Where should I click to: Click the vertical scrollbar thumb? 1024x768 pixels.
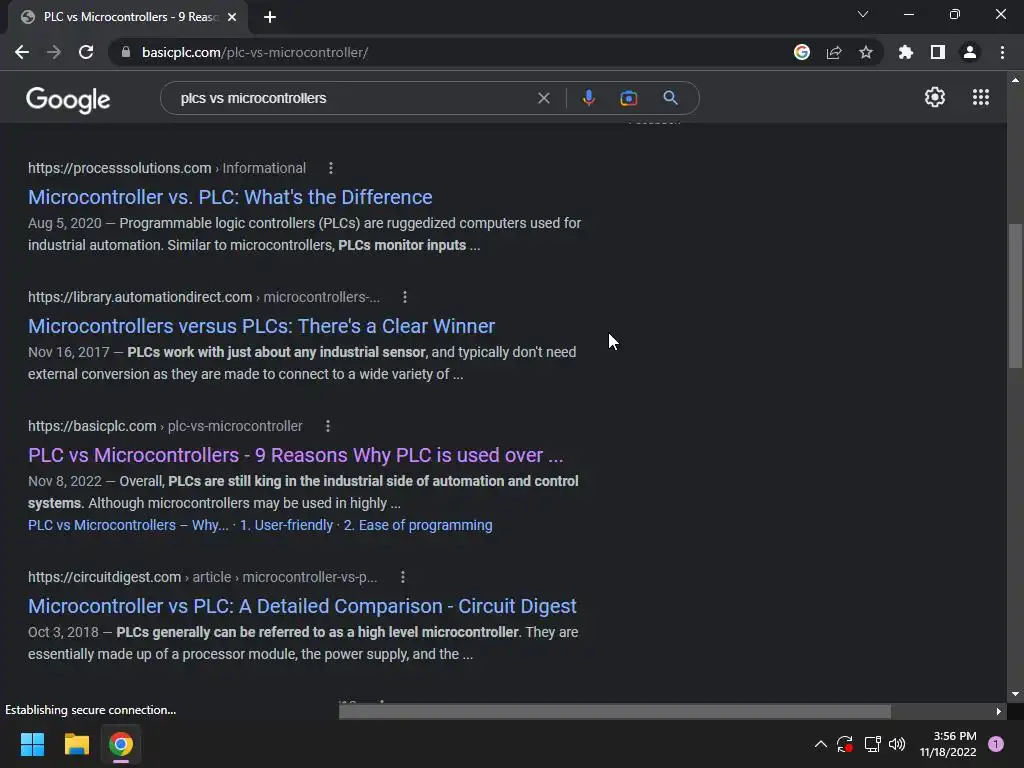pos(1015,296)
